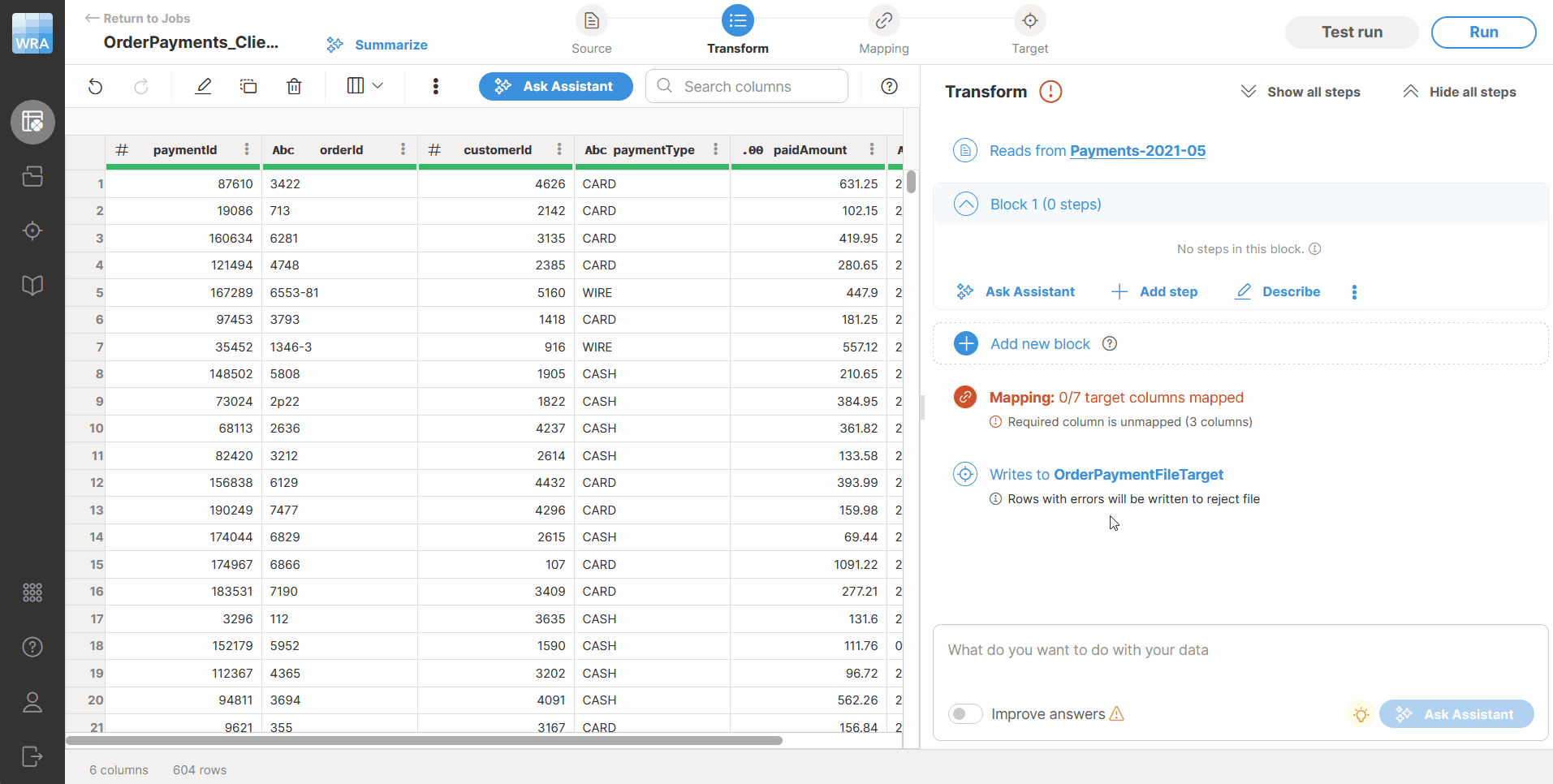The height and width of the screenshot is (784, 1553).
Task: Open the connections sidebar icon
Action: tap(32, 176)
